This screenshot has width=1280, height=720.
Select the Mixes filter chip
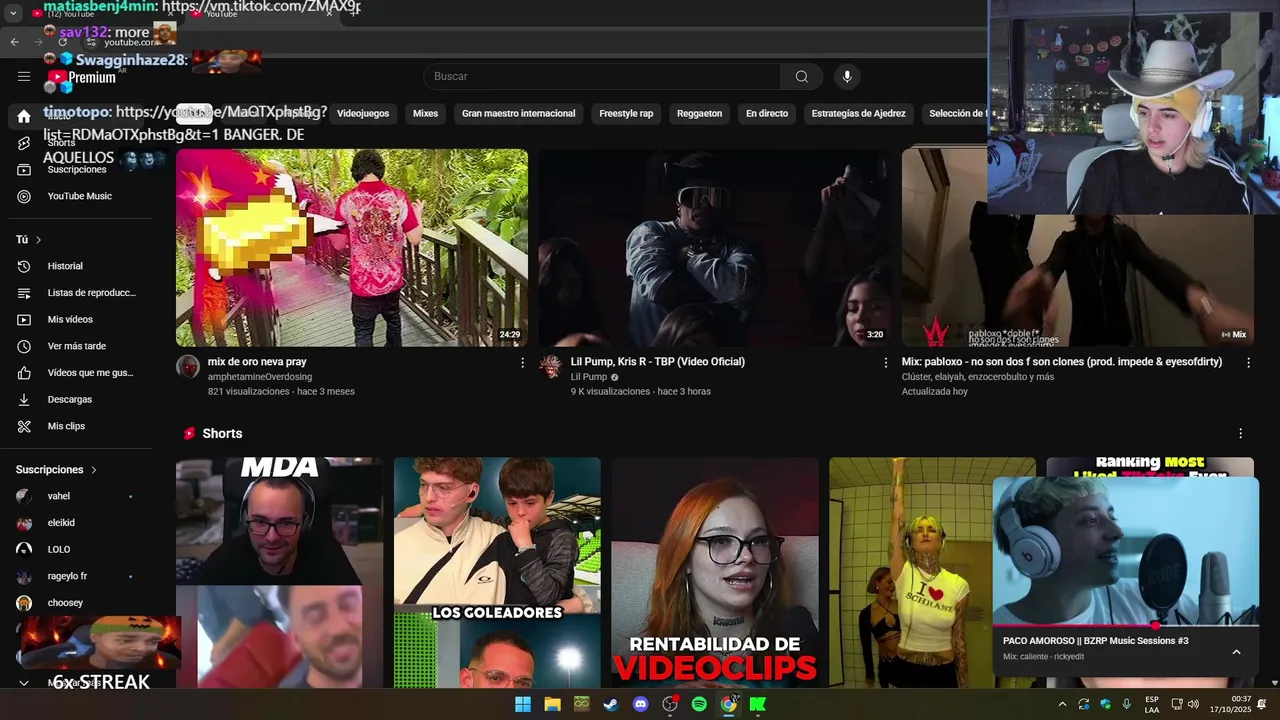[426, 114]
